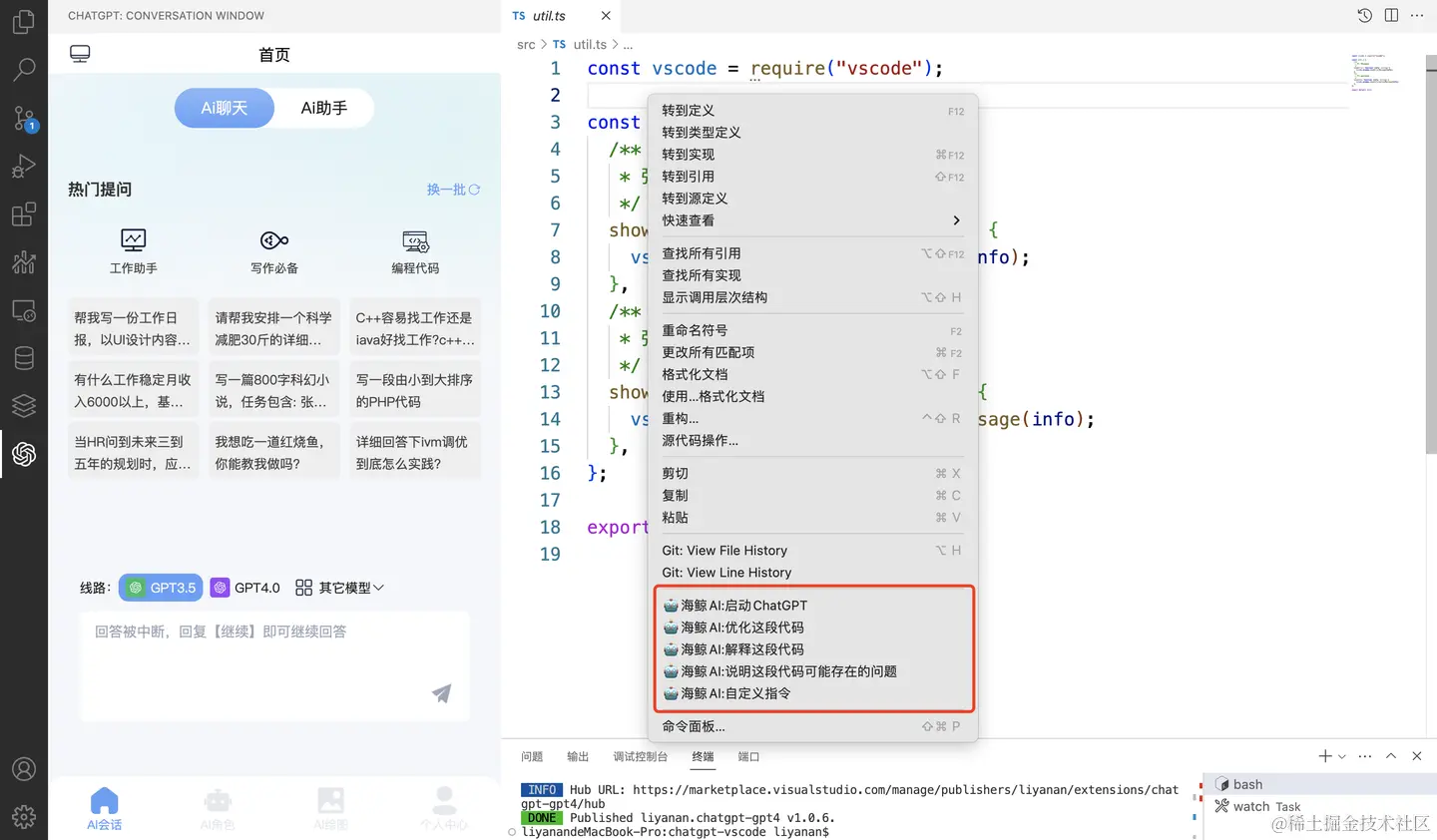The height and width of the screenshot is (840, 1437).
Task: Switch to the 调试控制台 panel tab
Action: 640,756
